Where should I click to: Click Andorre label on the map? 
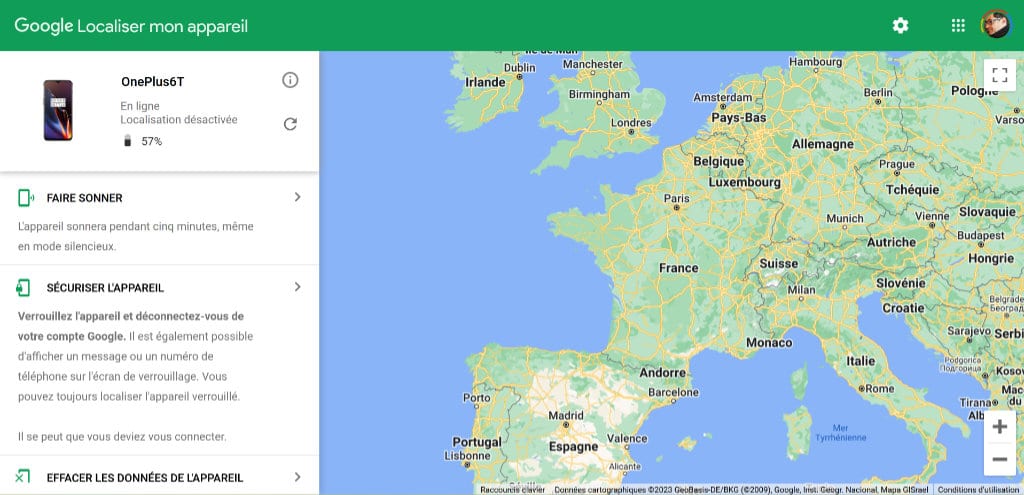click(663, 374)
